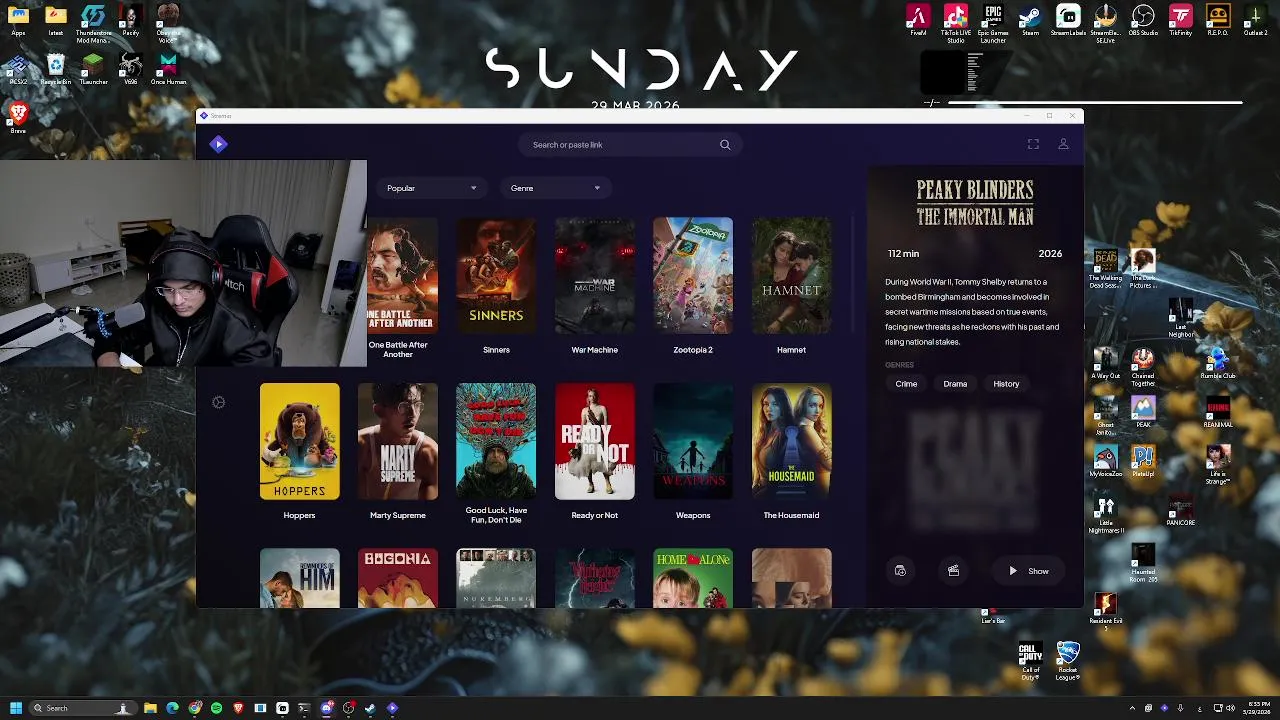Screen dimensions: 1280x720
Task: Open Outlast 2 desktop shortcut
Action: (x=1256, y=21)
